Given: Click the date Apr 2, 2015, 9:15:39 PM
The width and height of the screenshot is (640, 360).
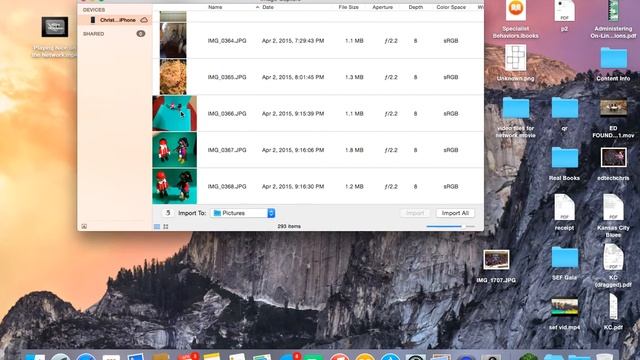Looking at the screenshot, I should (293, 114).
